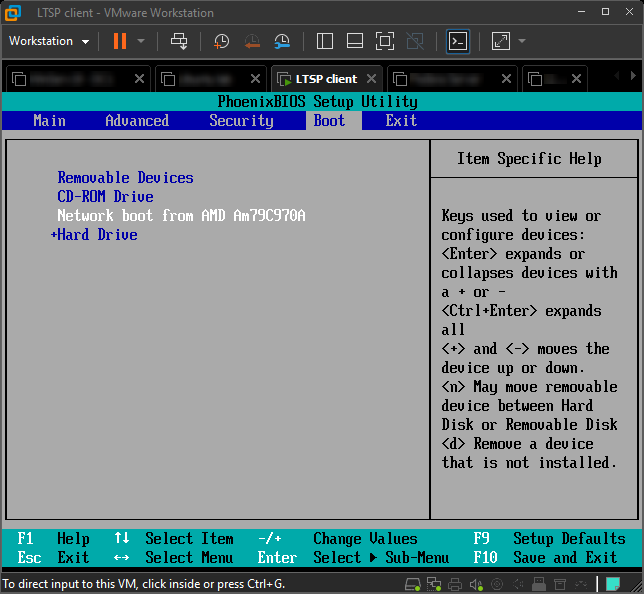Click the stretch guest display icon

point(501,41)
